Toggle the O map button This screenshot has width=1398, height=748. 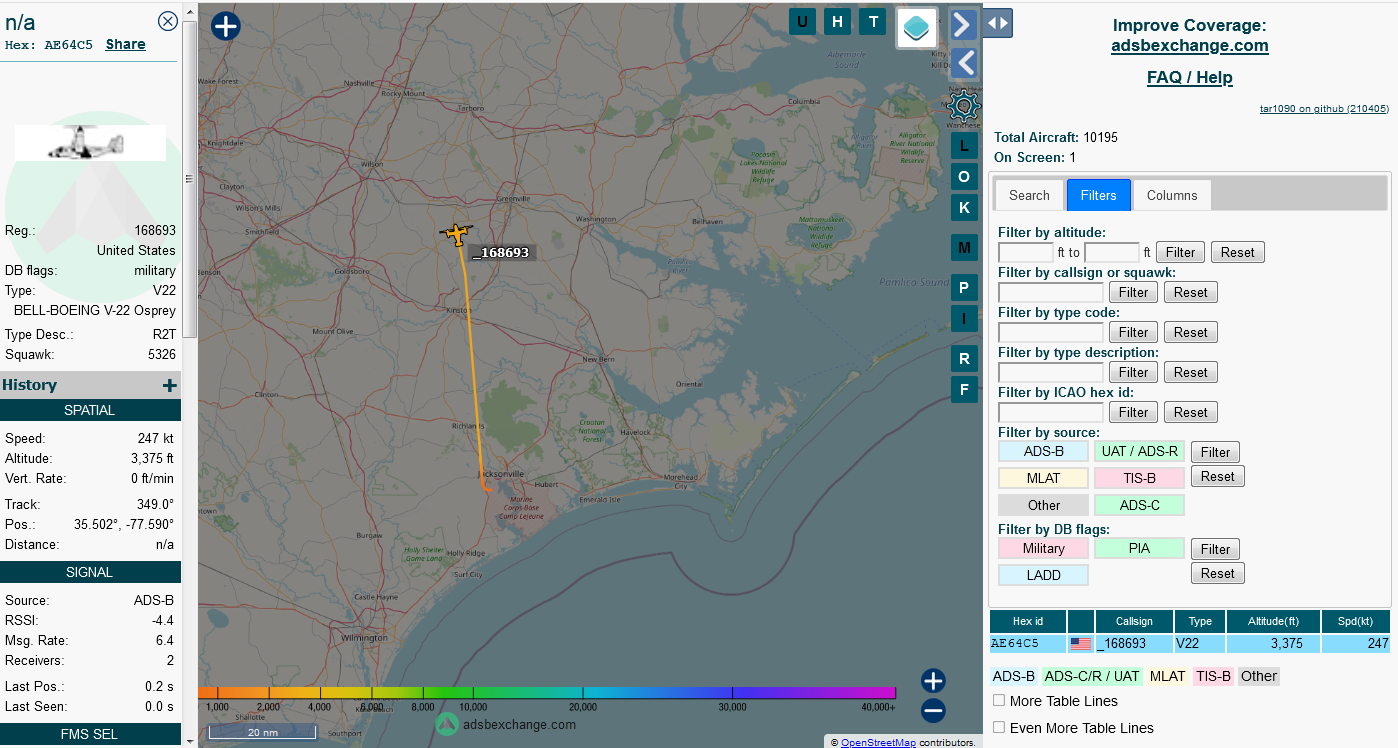[x=964, y=176]
